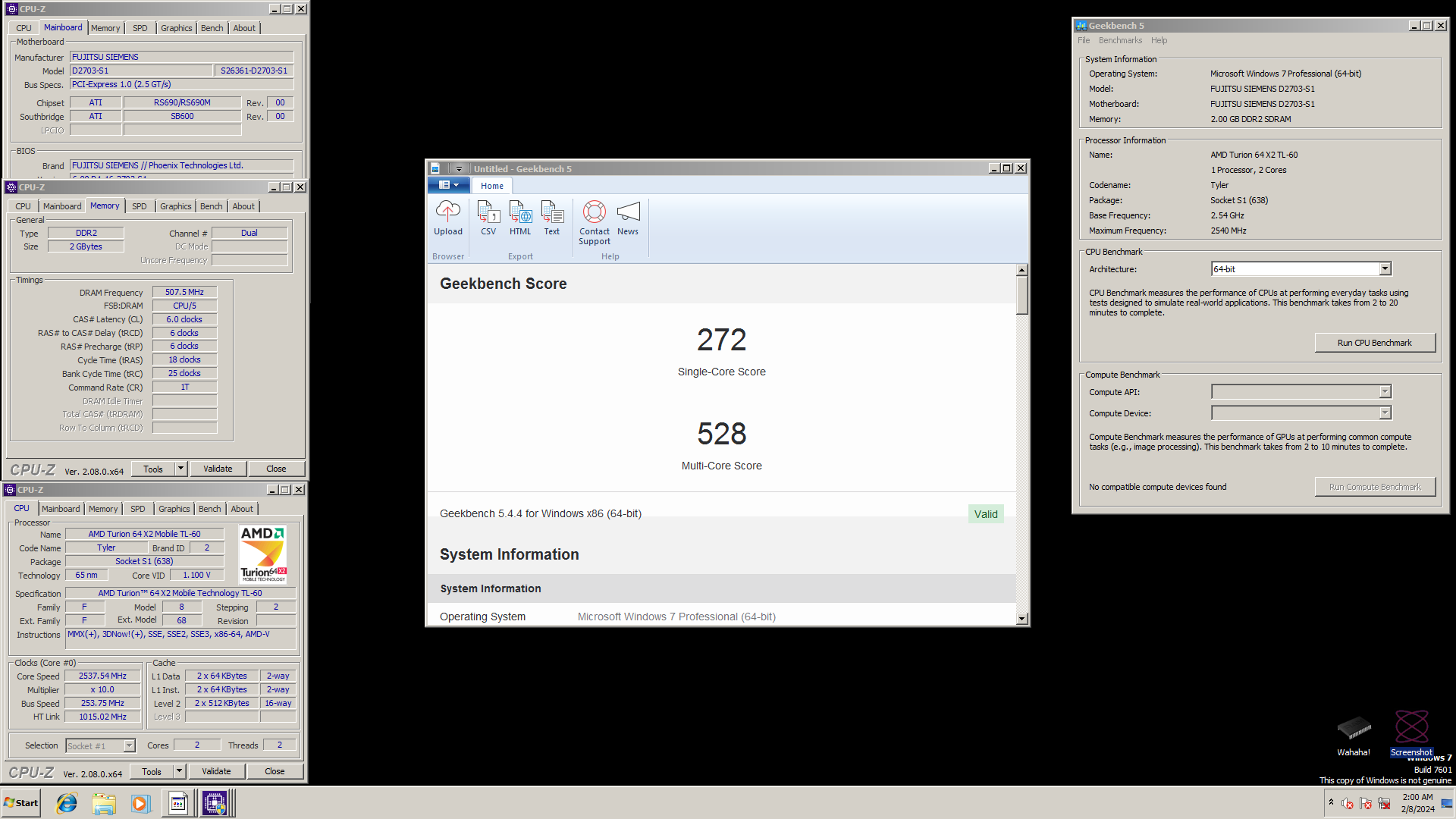Select the Screenshot desktop icon
This screenshot has width=1456, height=819.
point(1411,735)
